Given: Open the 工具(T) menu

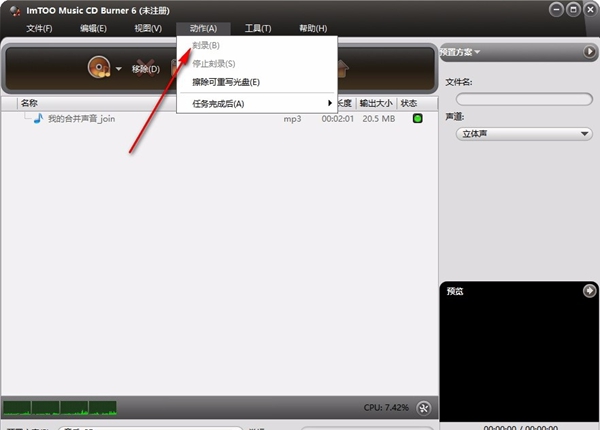Looking at the screenshot, I should (x=258, y=28).
